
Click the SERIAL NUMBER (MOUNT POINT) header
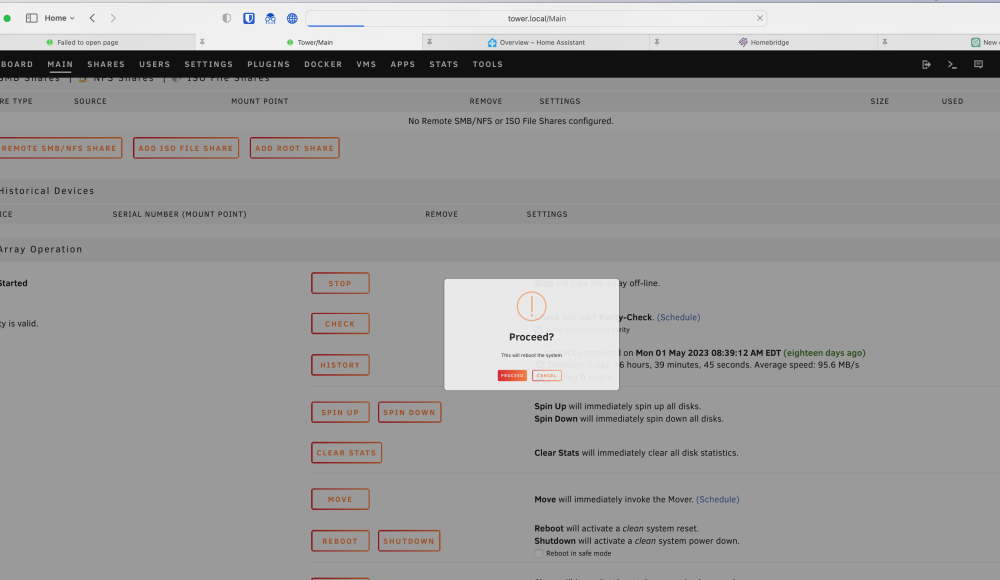pos(179,214)
